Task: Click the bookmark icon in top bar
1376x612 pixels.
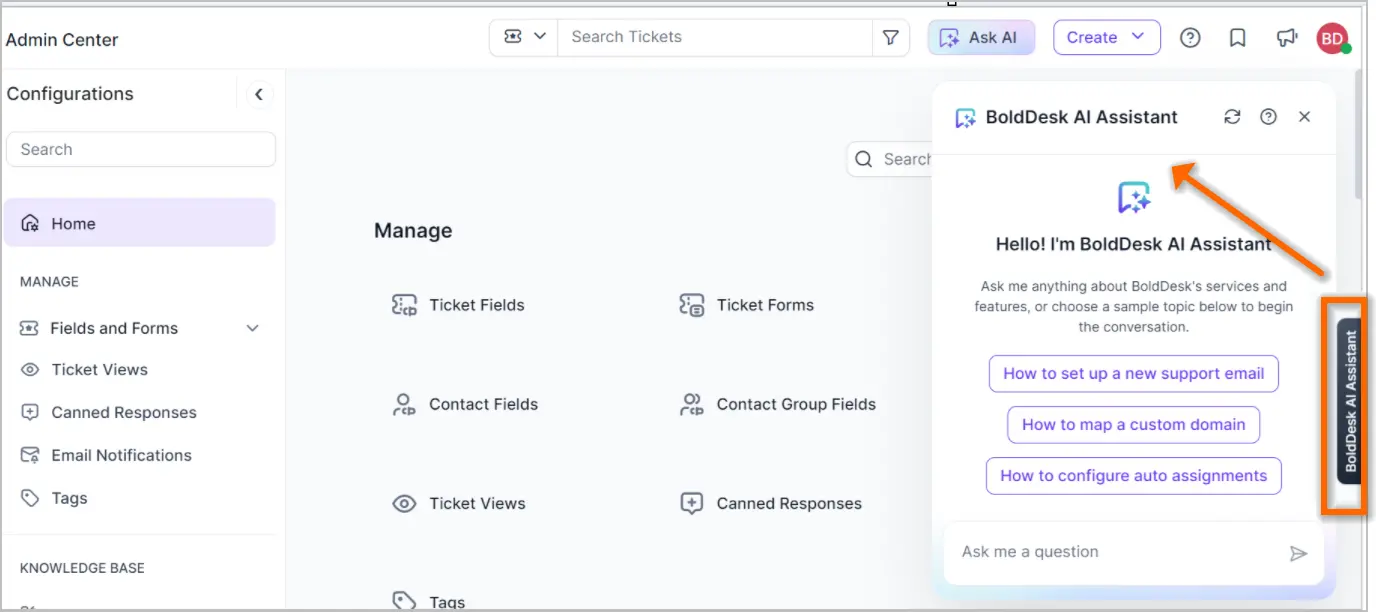Action: (1237, 37)
